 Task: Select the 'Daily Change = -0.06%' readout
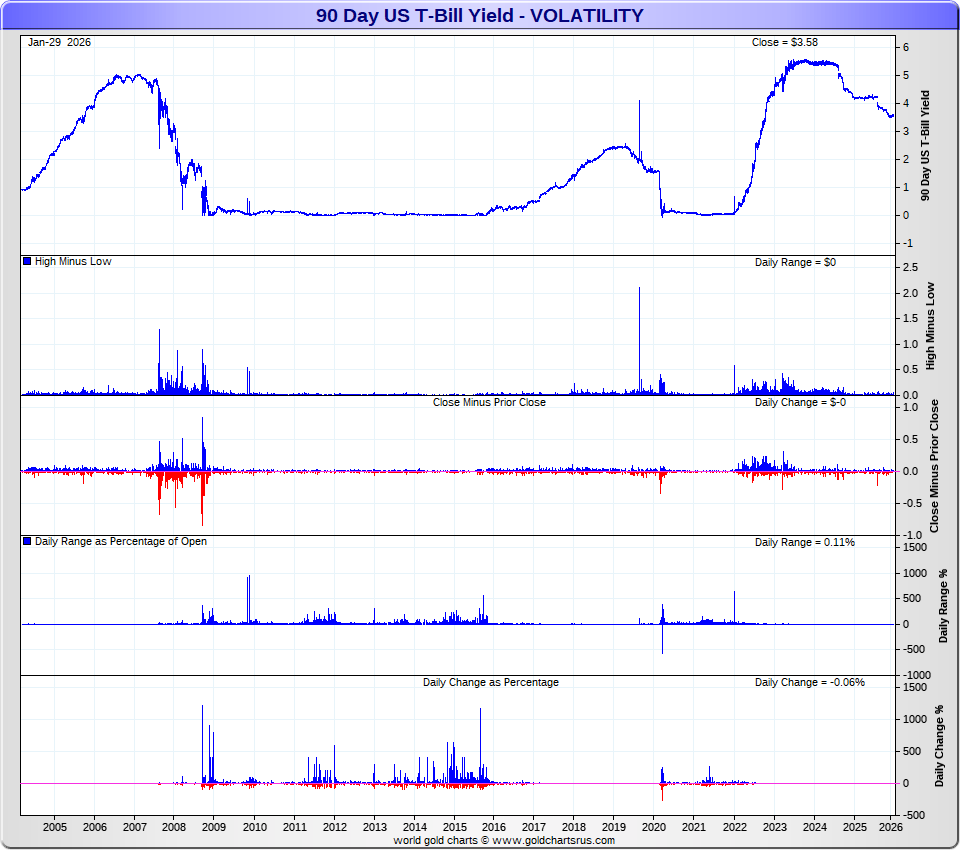(x=809, y=682)
